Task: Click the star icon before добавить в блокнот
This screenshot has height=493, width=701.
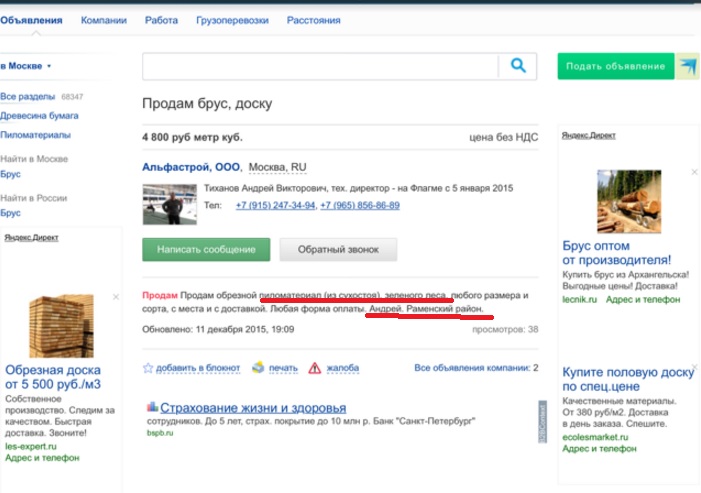Action: click(148, 368)
